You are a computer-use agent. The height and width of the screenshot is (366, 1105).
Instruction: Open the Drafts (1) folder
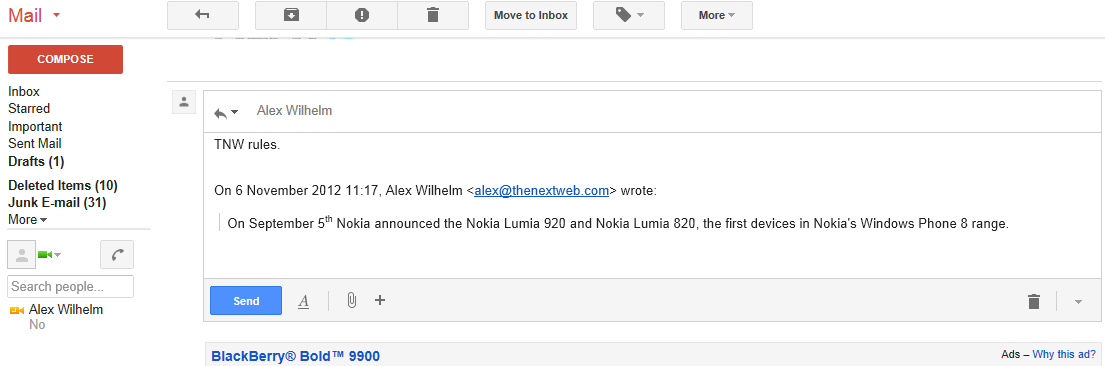pyautogui.click(x=36, y=161)
